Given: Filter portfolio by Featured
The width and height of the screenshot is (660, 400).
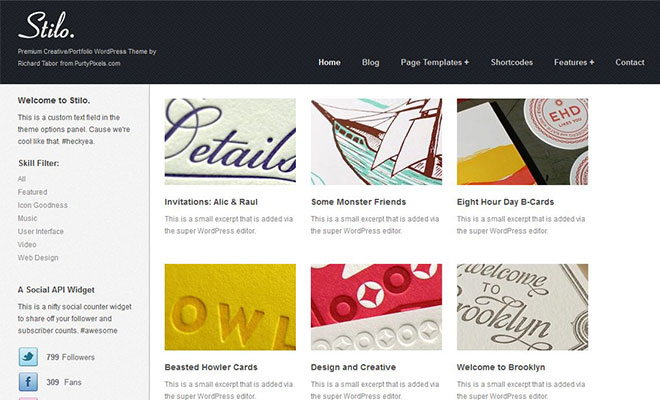Looking at the screenshot, I should pyautogui.click(x=32, y=192).
